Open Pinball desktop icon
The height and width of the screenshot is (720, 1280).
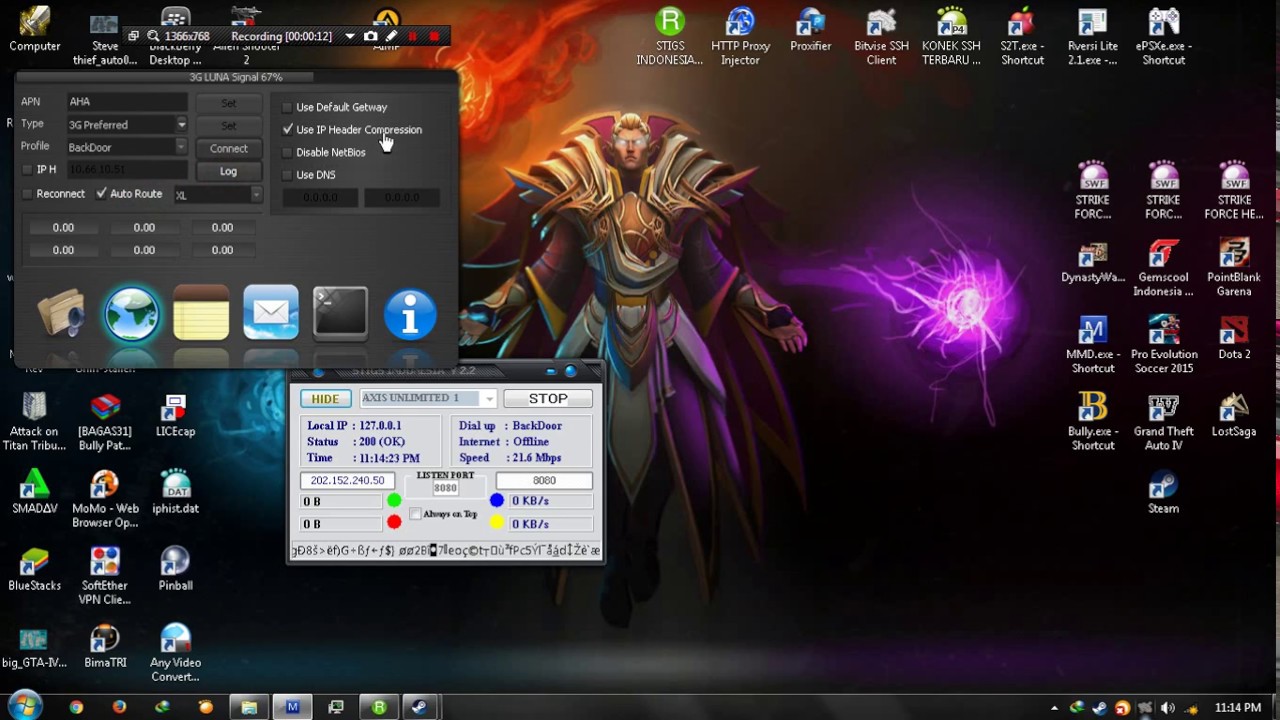(175, 569)
